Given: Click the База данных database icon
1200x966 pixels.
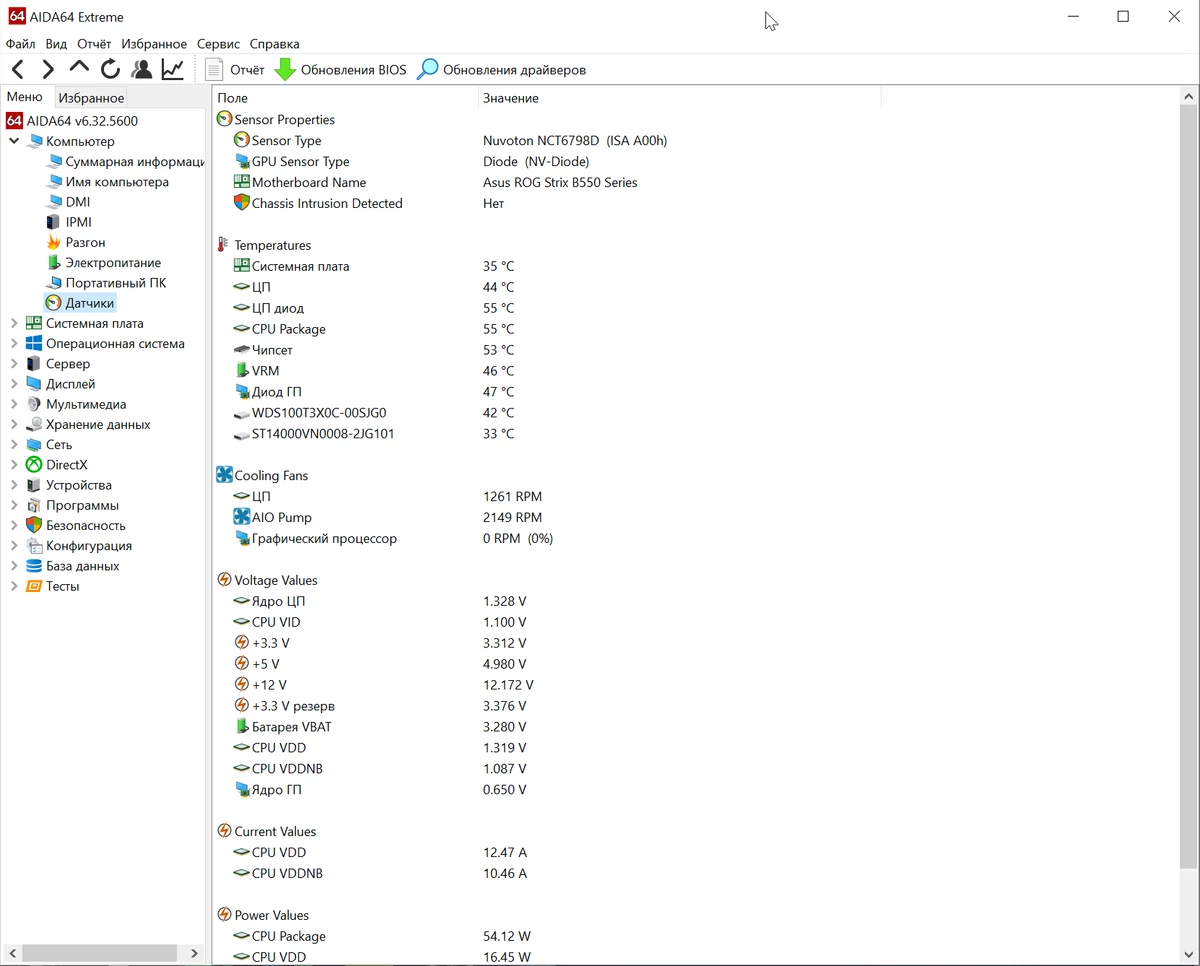Looking at the screenshot, I should tap(34, 566).
